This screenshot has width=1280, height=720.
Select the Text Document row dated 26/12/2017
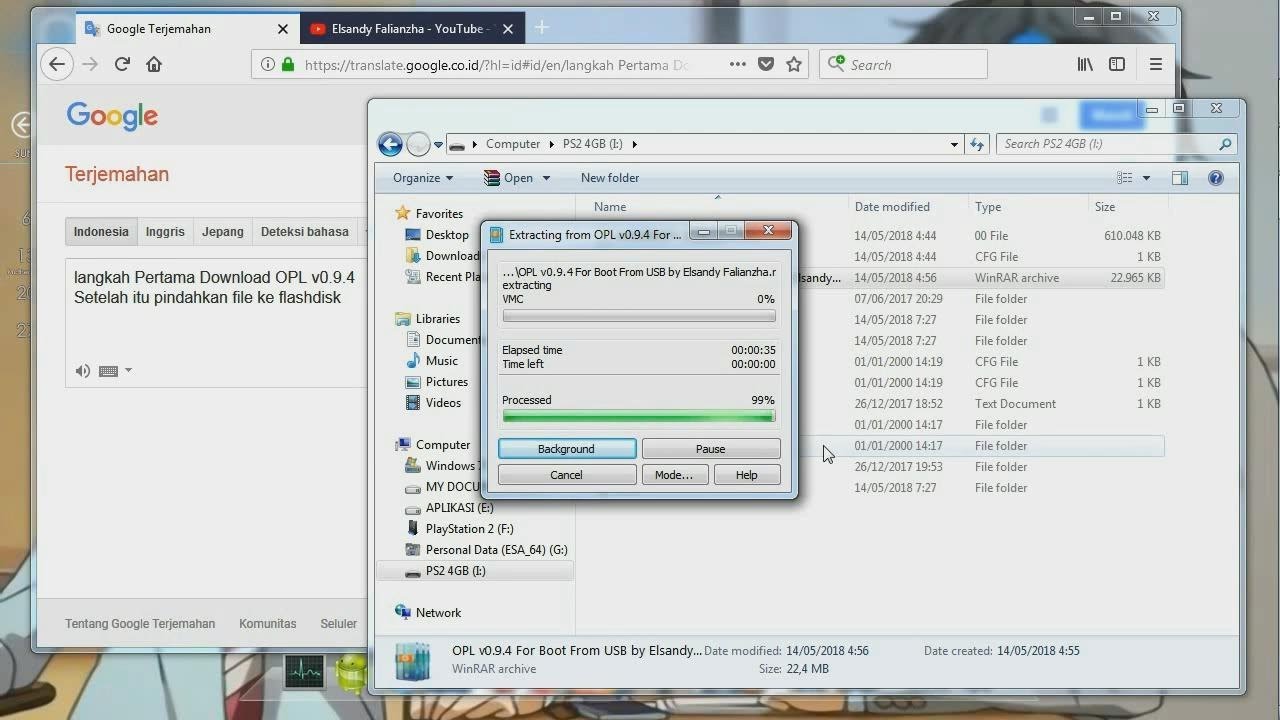(x=877, y=404)
